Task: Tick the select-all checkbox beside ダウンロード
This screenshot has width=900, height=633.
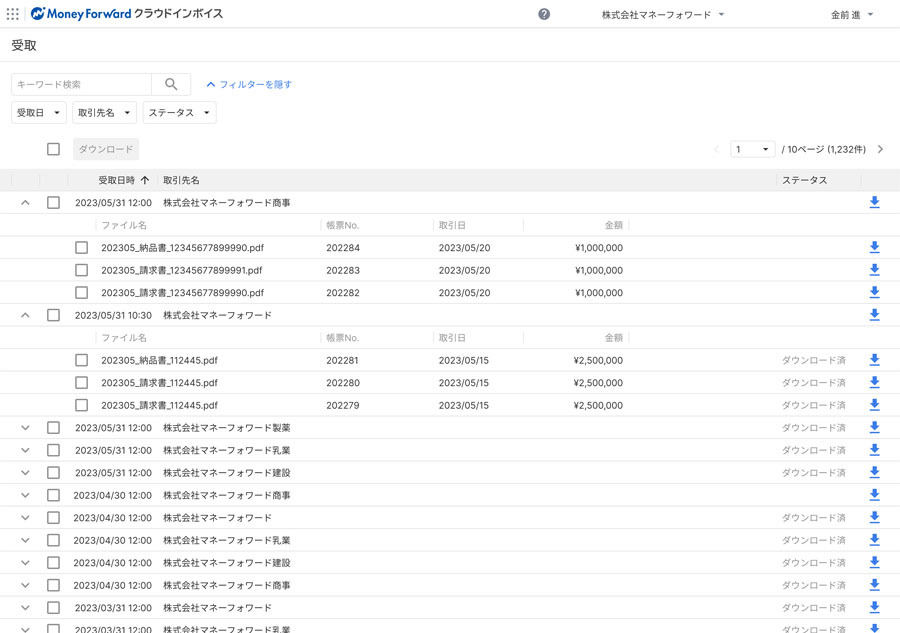Action: point(53,149)
